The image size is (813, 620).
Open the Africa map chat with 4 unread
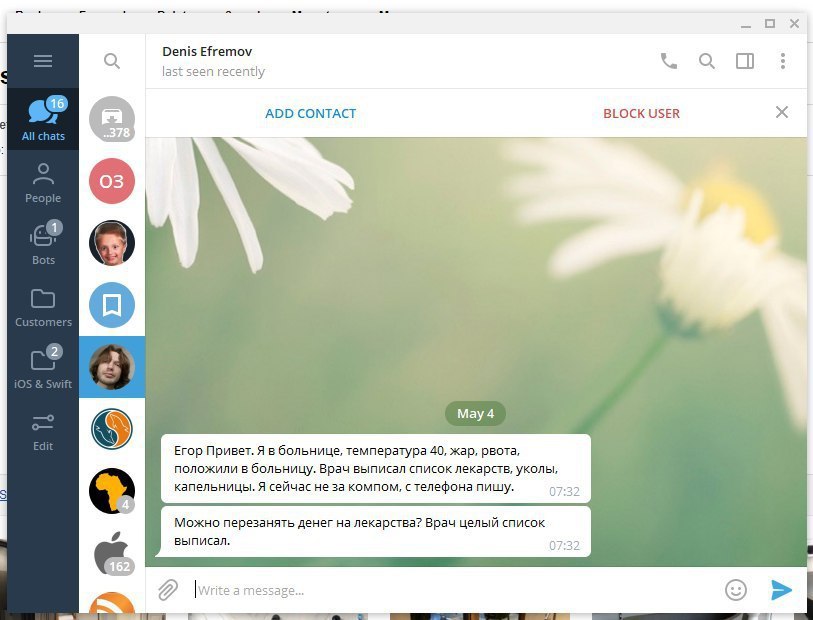tap(112, 491)
